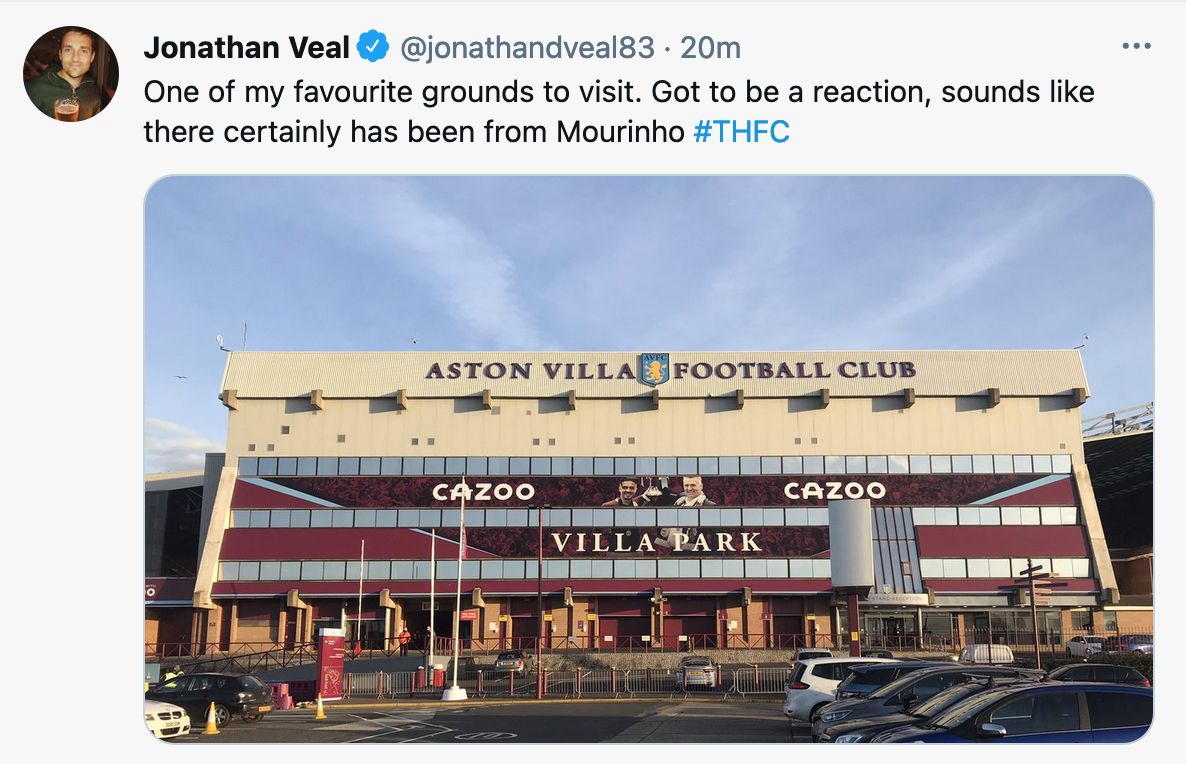Viewport: 1186px width, 764px height.
Task: Click the two faces banner between the CAZOO signs
Action: point(659,490)
